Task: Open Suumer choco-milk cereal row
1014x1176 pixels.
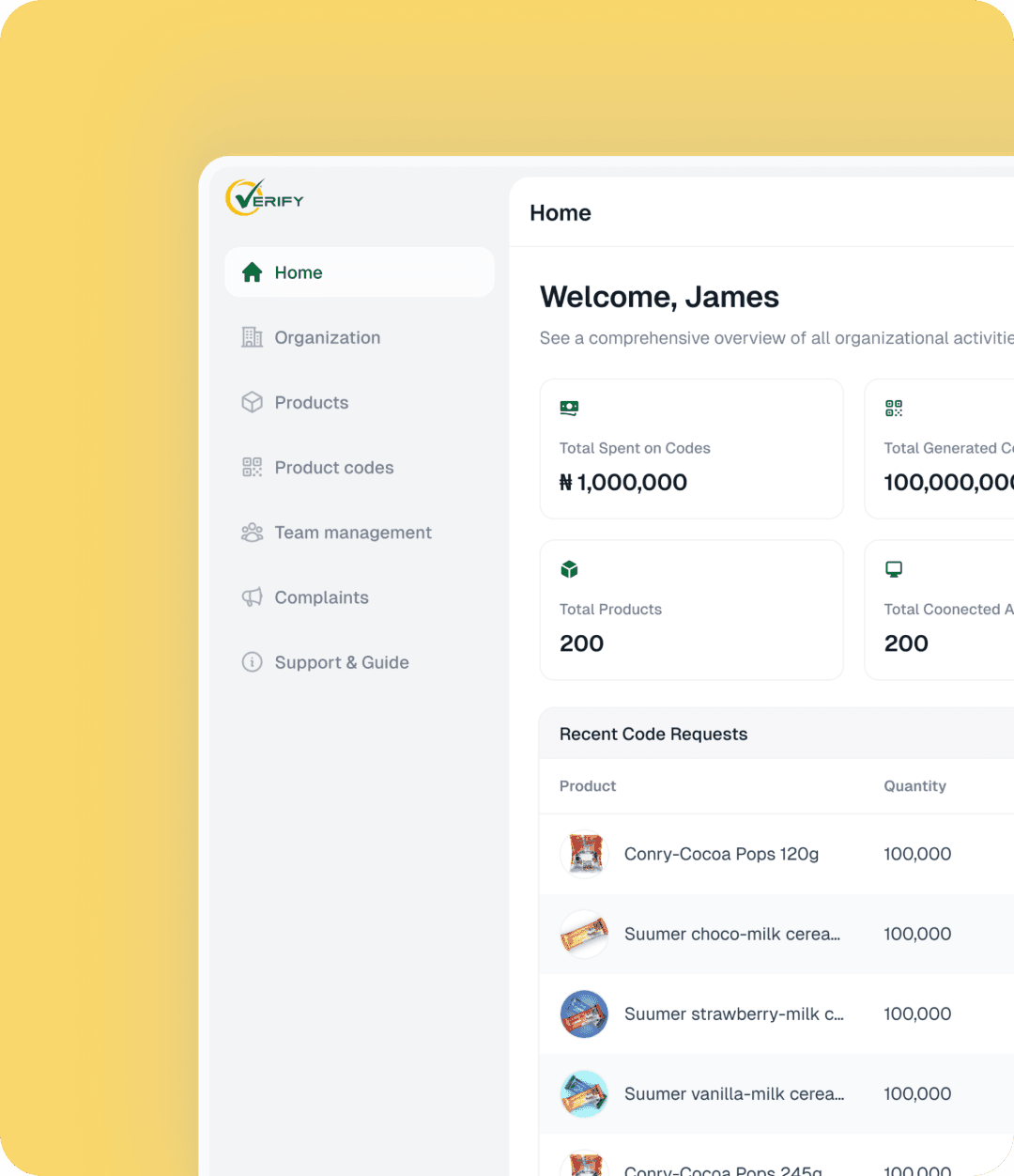Action: [732, 934]
